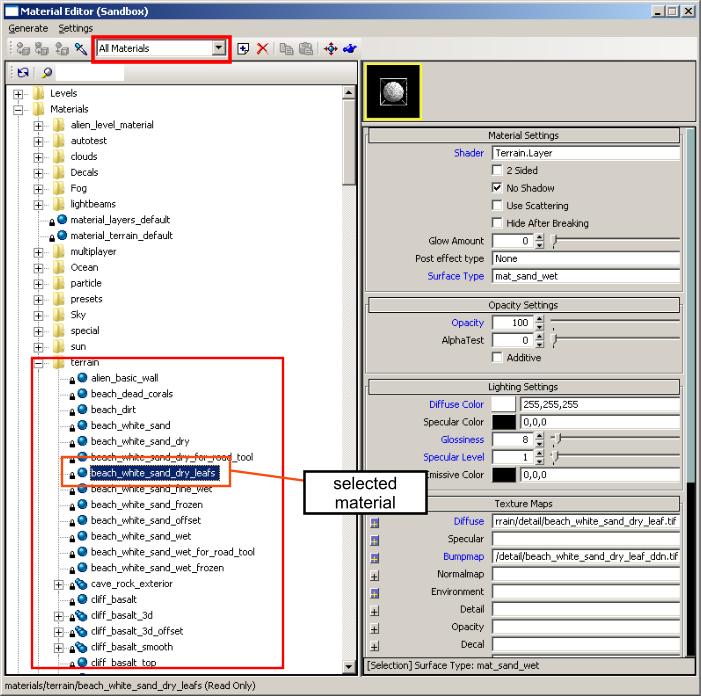Click the refresh icon above the tree
Screen dimensions: 701x696
(x=21, y=73)
